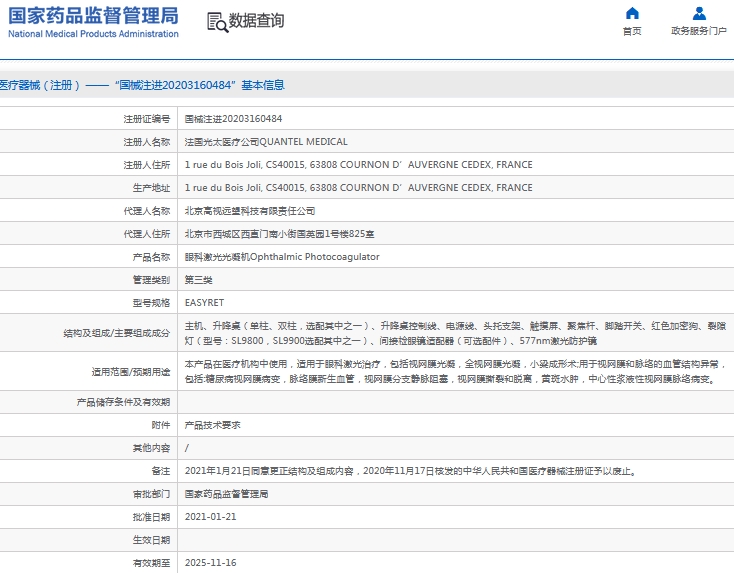The image size is (734, 573).
Task: Click the 生产地址 address value
Action: click(x=359, y=188)
